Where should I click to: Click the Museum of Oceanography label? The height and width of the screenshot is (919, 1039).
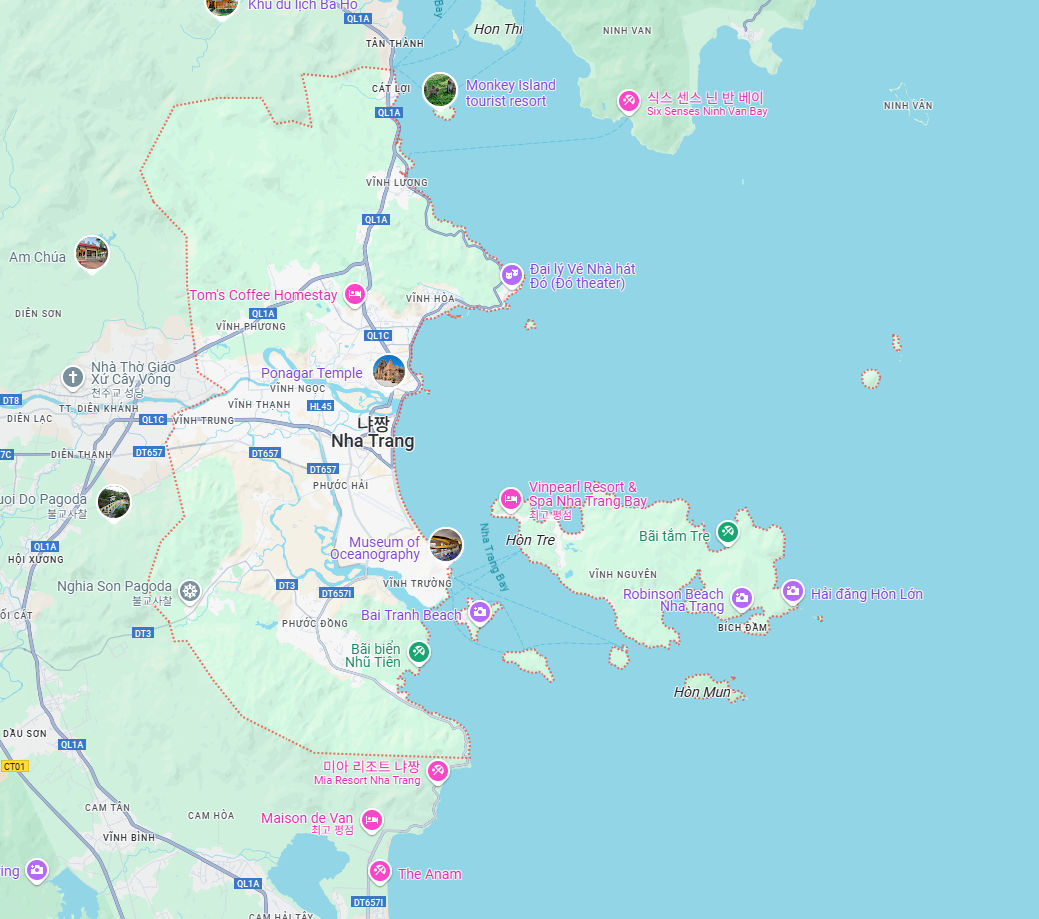[375, 548]
